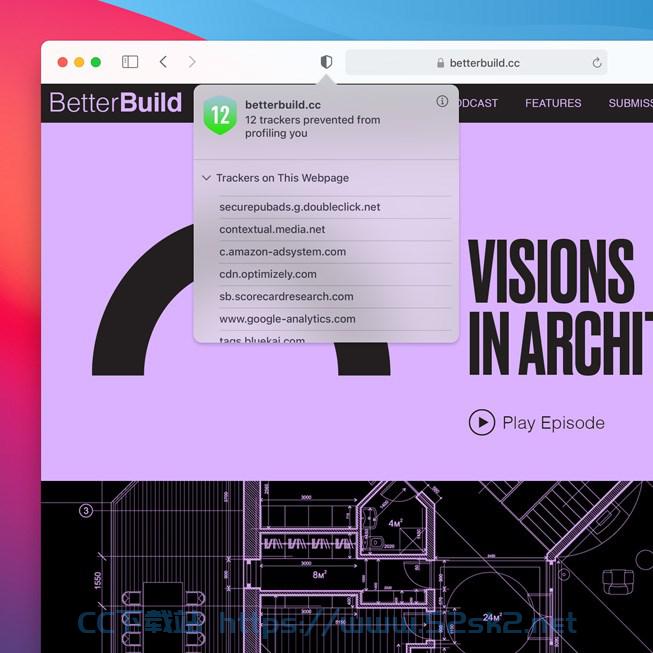Image resolution: width=653 pixels, height=653 pixels.
Task: Click the VISIONS IN ARCHITECTURE headline
Action: (x=560, y=307)
